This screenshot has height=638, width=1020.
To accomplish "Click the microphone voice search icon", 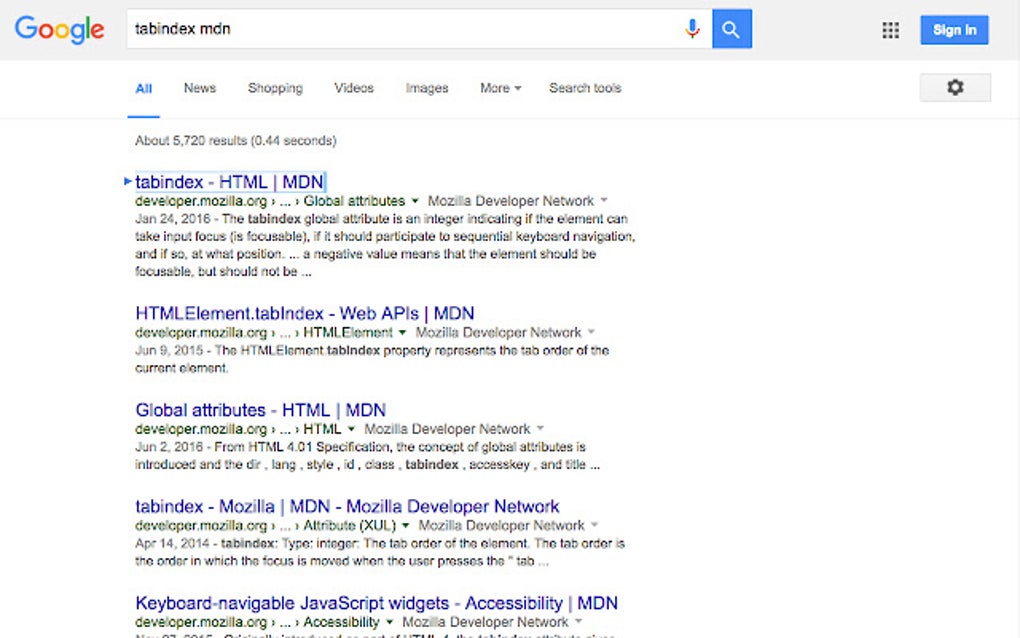I will (693, 29).
